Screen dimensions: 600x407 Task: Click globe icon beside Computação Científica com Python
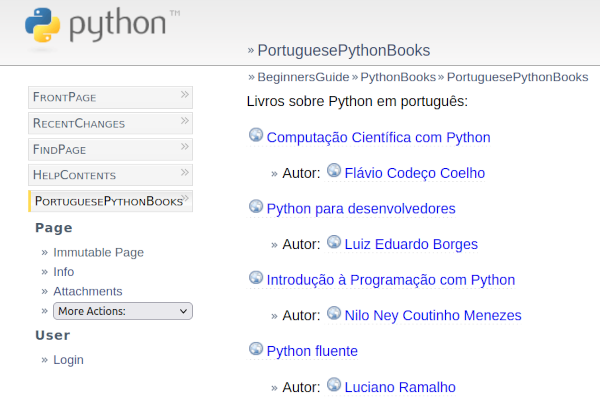256,135
